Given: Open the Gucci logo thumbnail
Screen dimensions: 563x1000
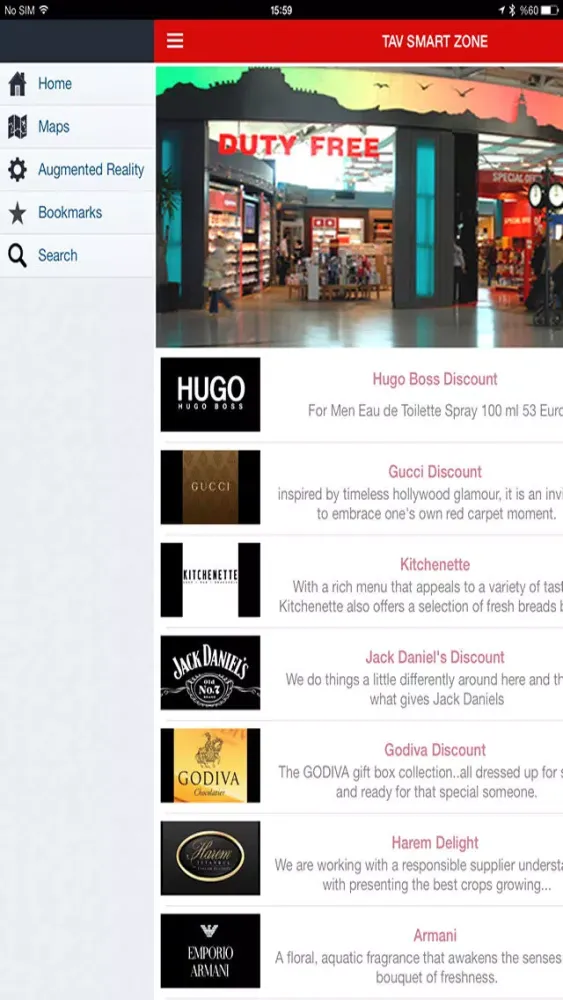Looking at the screenshot, I should pos(210,487).
